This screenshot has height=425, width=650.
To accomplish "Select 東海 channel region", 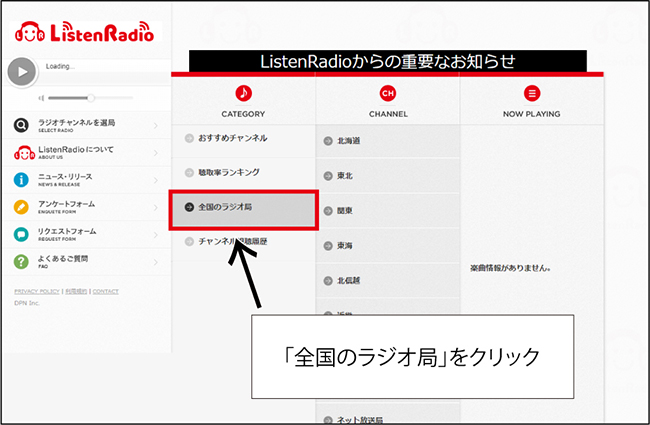I will [x=388, y=245].
